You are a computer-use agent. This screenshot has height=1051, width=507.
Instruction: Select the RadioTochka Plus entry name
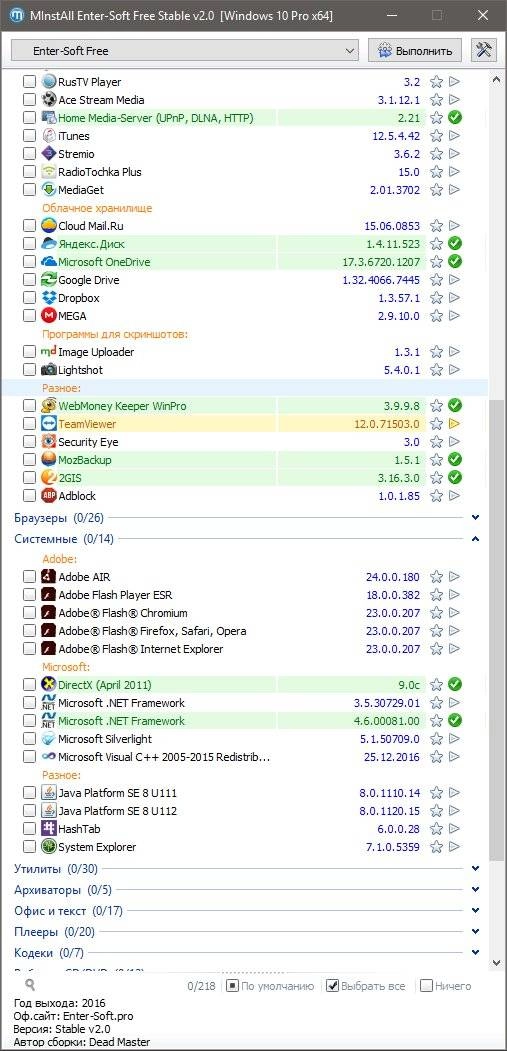coord(100,172)
